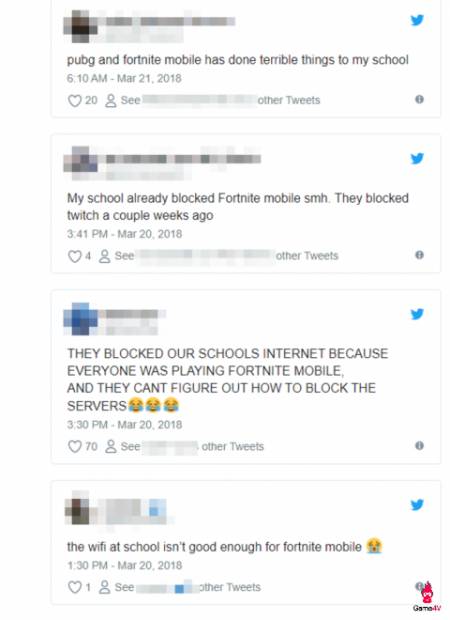This screenshot has height=620, width=450.
Task: Open the info icon on the twitch-blocked tweet
Action: (x=420, y=255)
